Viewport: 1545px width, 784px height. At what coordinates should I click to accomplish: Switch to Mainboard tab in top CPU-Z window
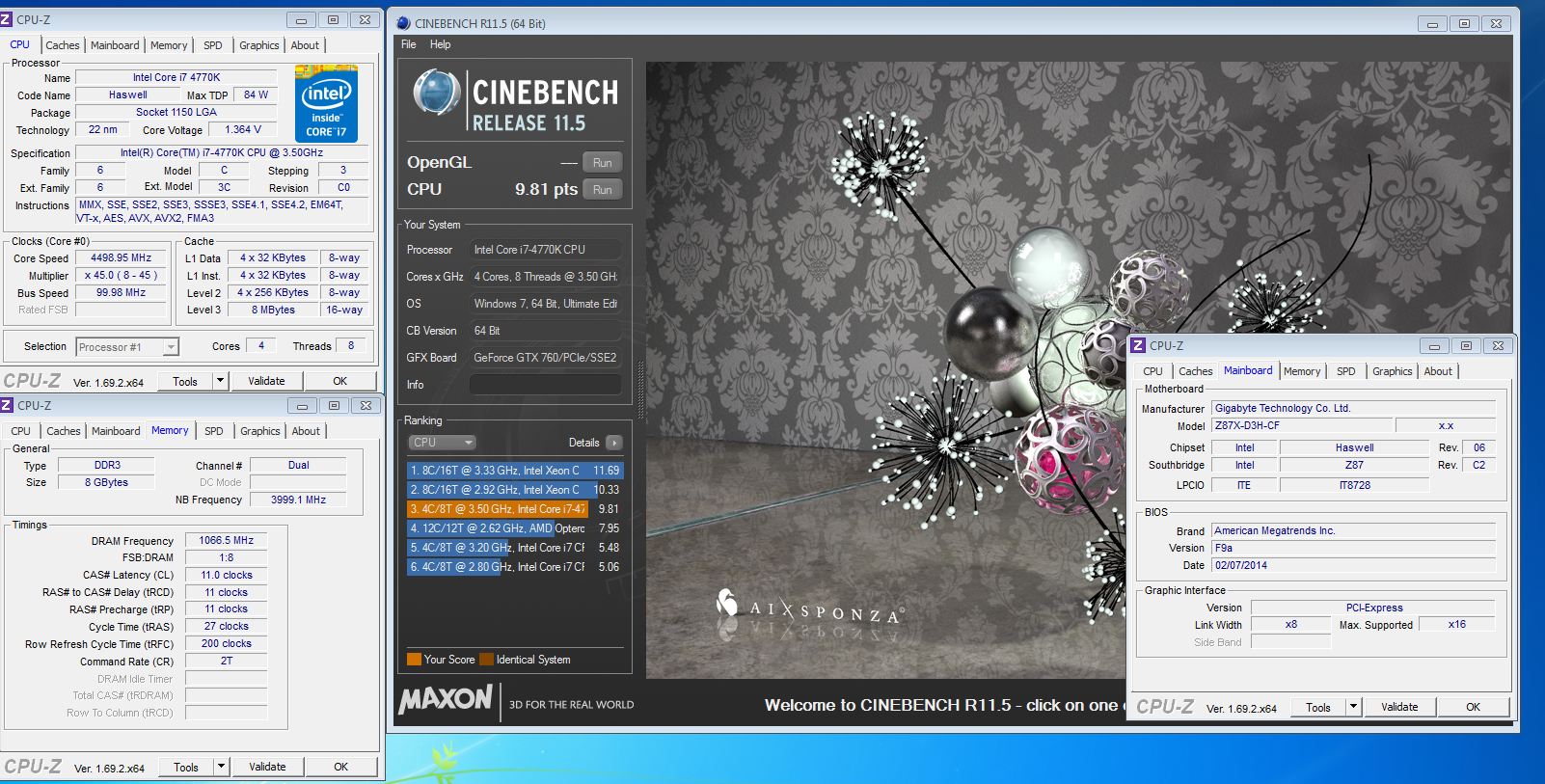[x=115, y=45]
